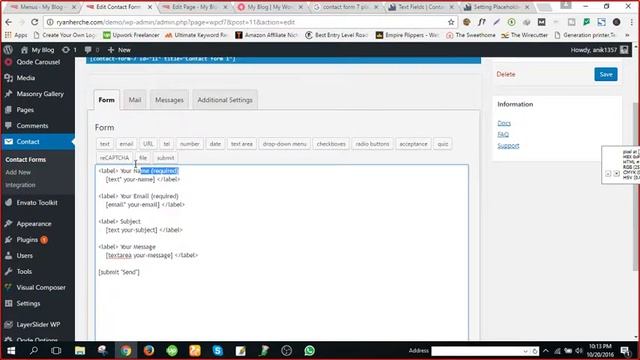Click the New button in admin bar
This screenshot has height=360, width=640.
[119, 50]
